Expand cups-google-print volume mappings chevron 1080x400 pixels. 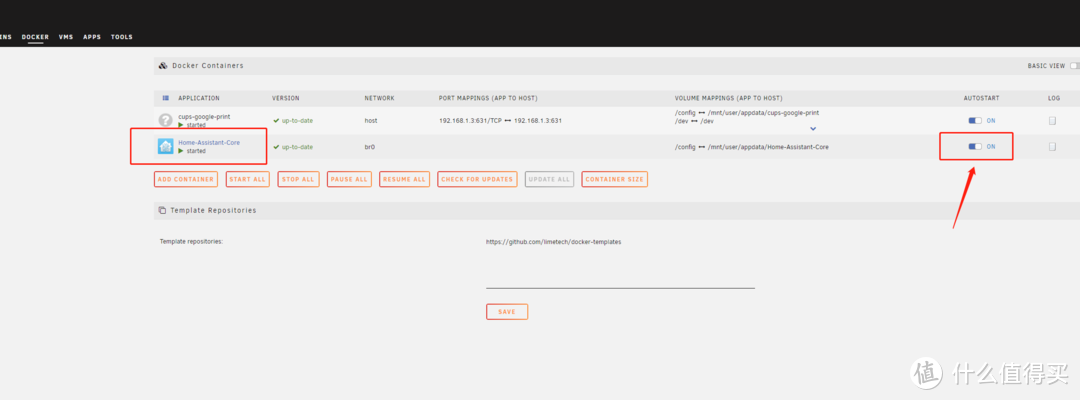[813, 129]
